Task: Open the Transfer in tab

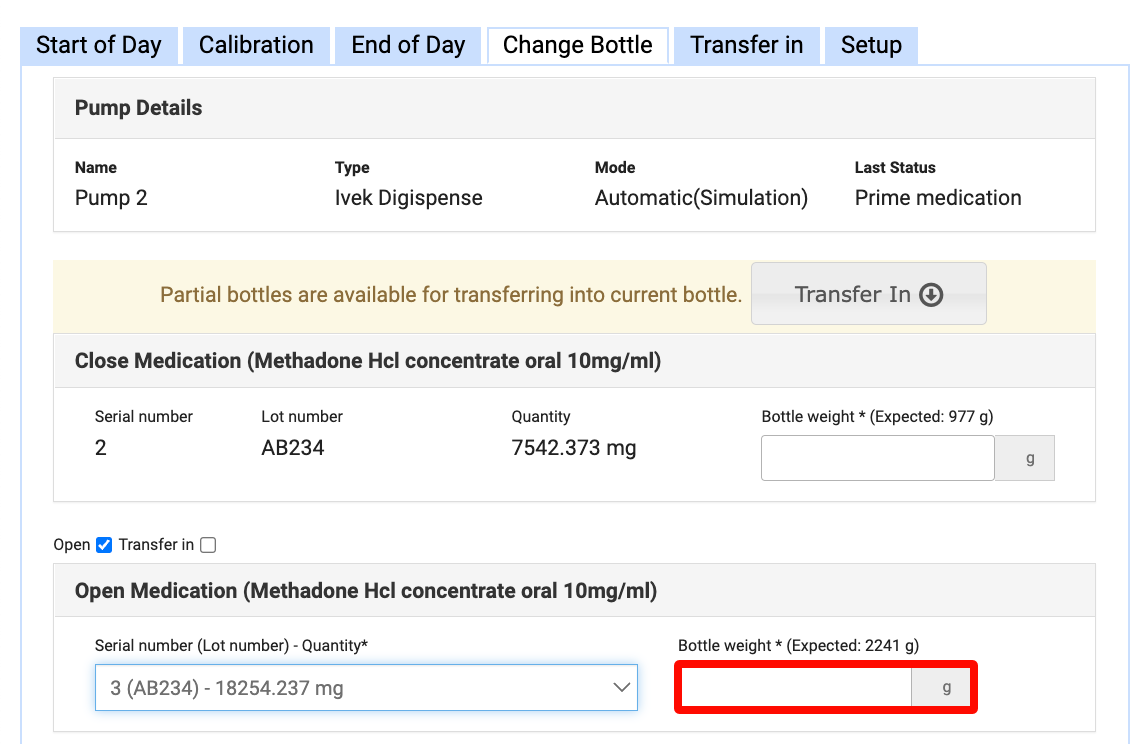Action: (746, 46)
